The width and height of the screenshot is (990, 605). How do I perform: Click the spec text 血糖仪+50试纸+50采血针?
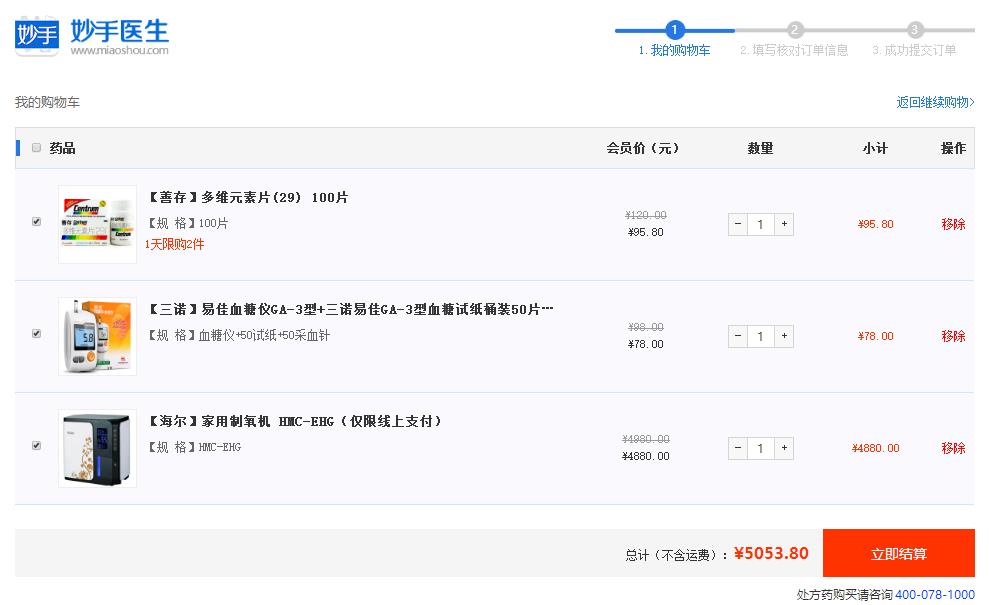coord(264,335)
